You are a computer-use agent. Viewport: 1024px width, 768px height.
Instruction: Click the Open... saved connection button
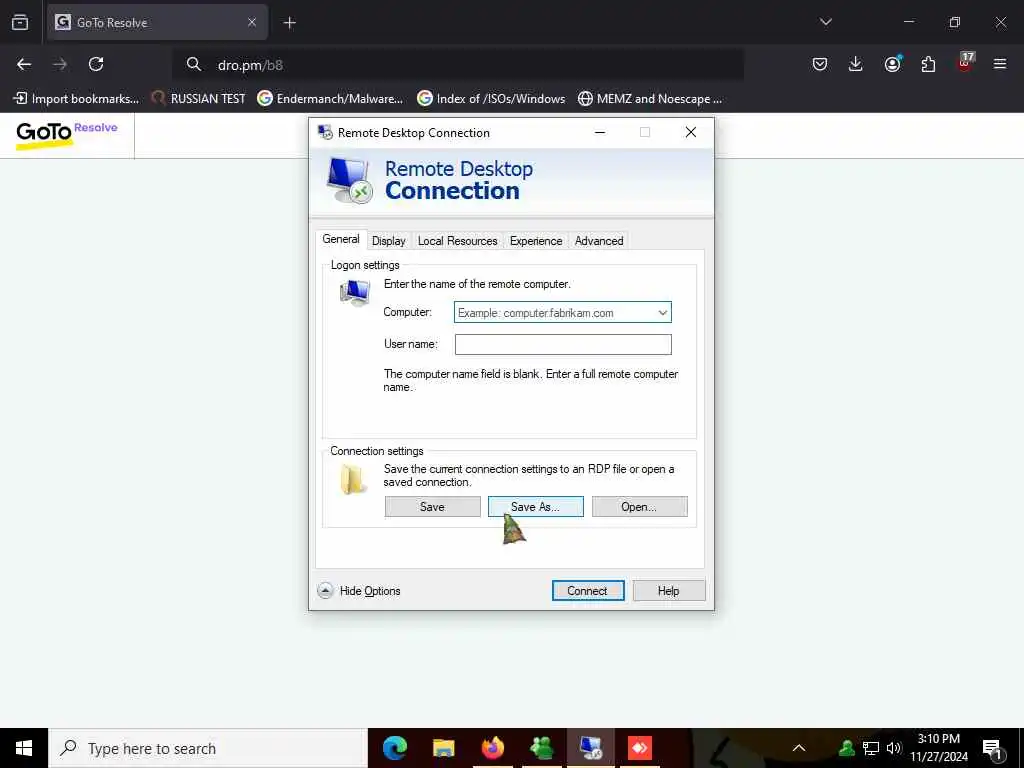[x=639, y=507]
